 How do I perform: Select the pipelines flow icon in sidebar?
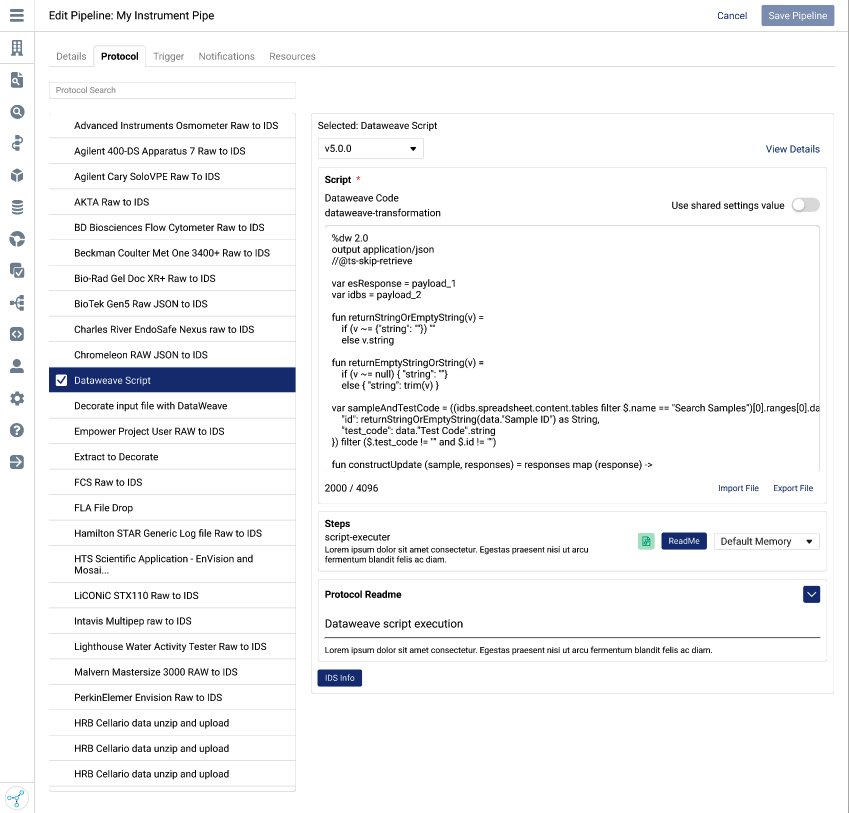point(16,143)
